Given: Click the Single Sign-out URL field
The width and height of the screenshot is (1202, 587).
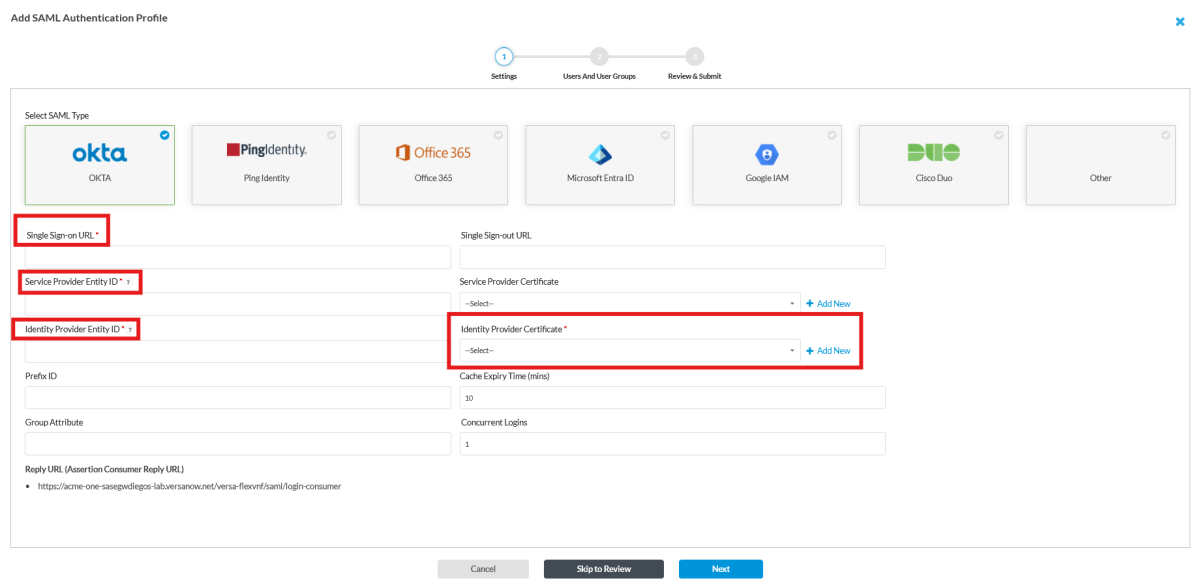Looking at the screenshot, I should coord(673,257).
